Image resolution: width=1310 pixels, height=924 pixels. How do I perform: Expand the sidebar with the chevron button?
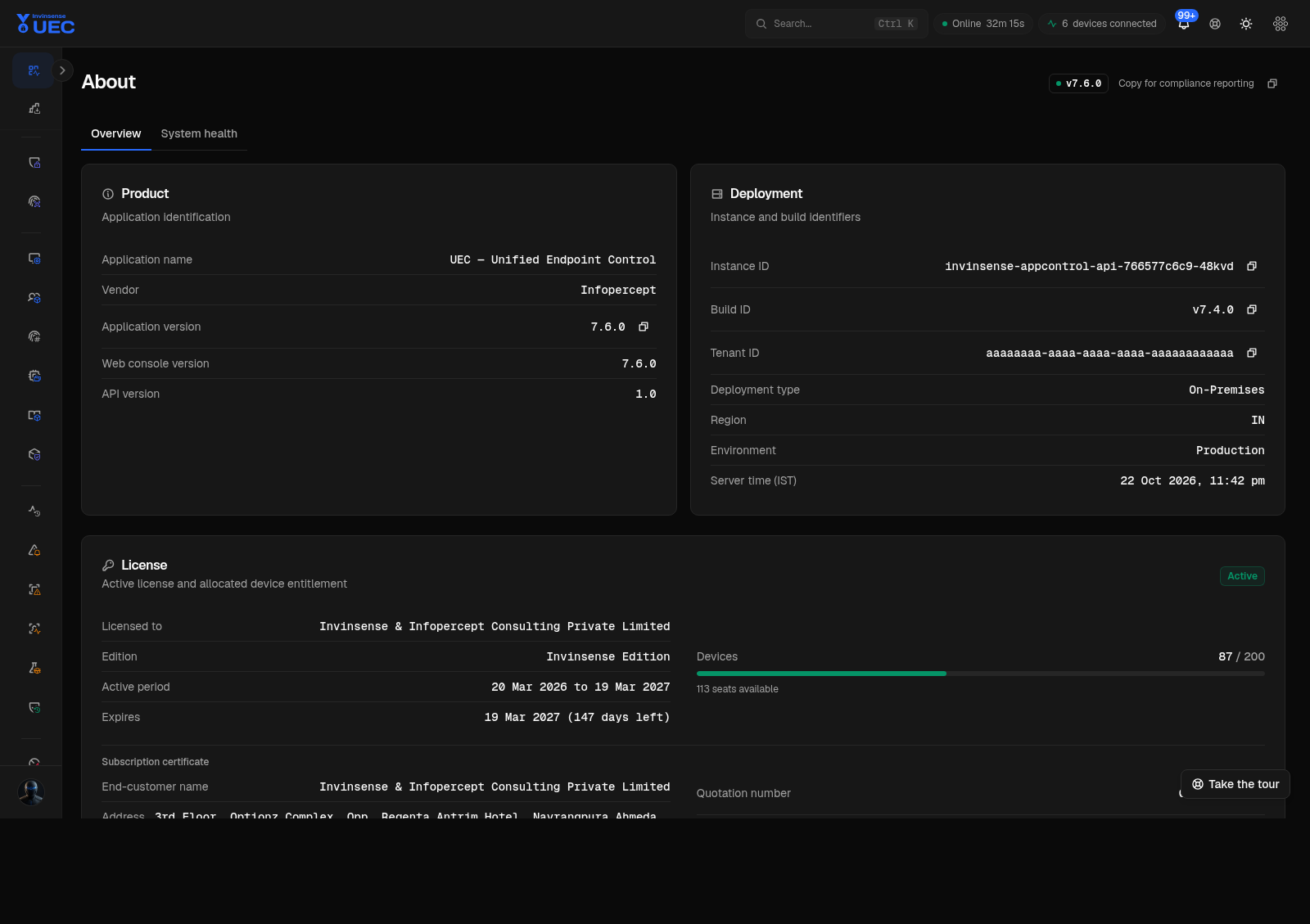pyautogui.click(x=62, y=70)
